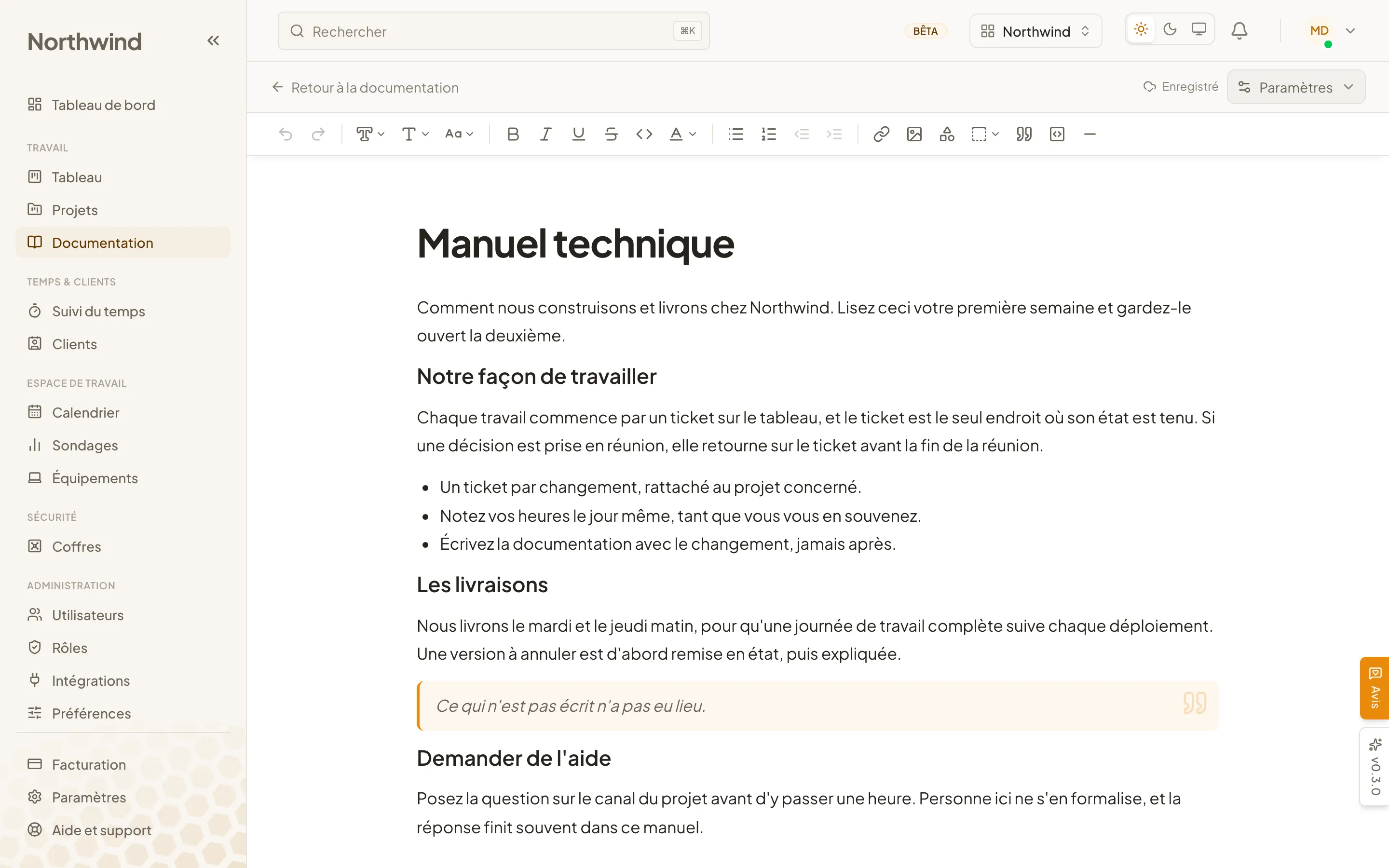Screen dimensions: 1389x868
Task: Open the dashed frame dropdown
Action: (985, 135)
